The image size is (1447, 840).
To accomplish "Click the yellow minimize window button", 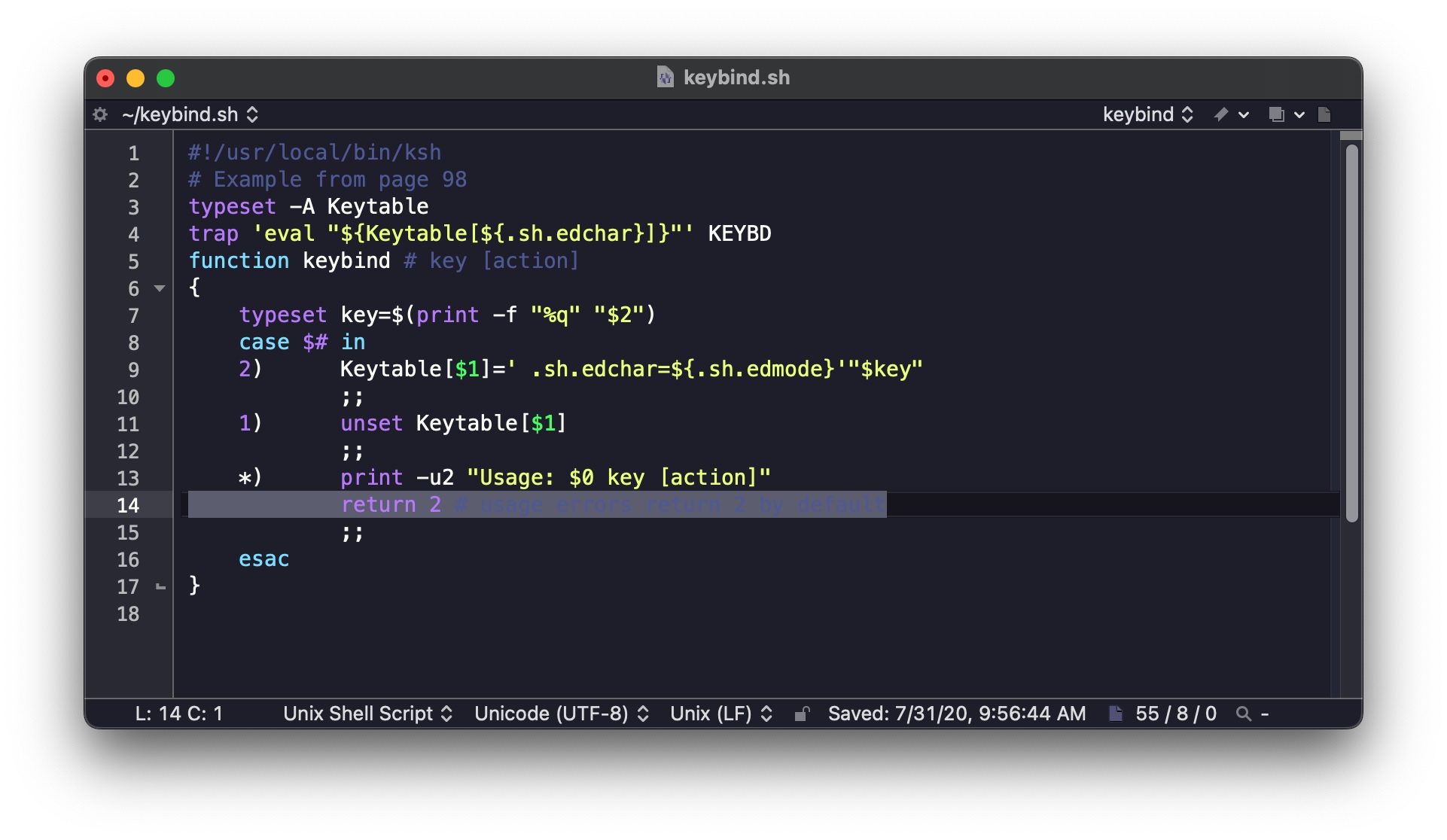I will [136, 78].
